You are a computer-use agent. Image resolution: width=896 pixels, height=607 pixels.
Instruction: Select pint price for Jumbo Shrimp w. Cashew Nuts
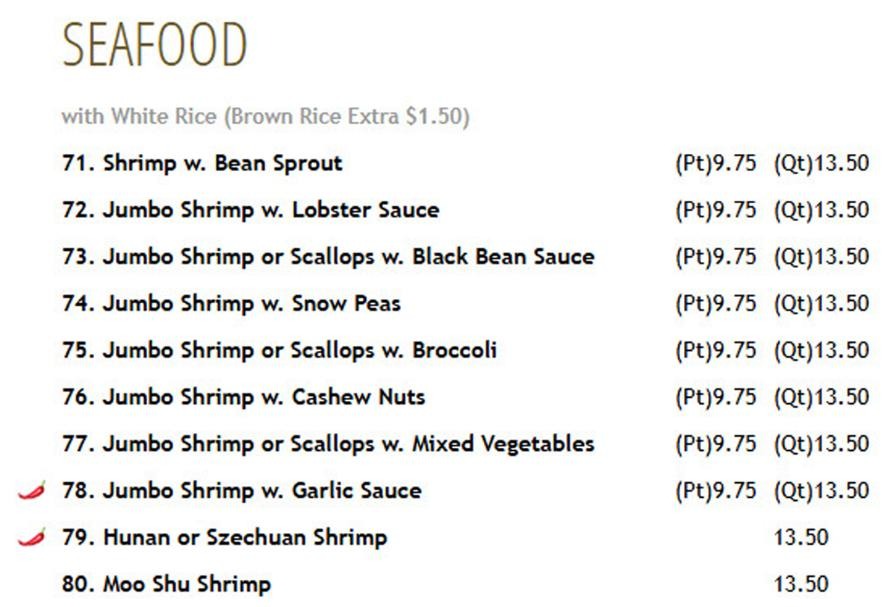(x=715, y=397)
